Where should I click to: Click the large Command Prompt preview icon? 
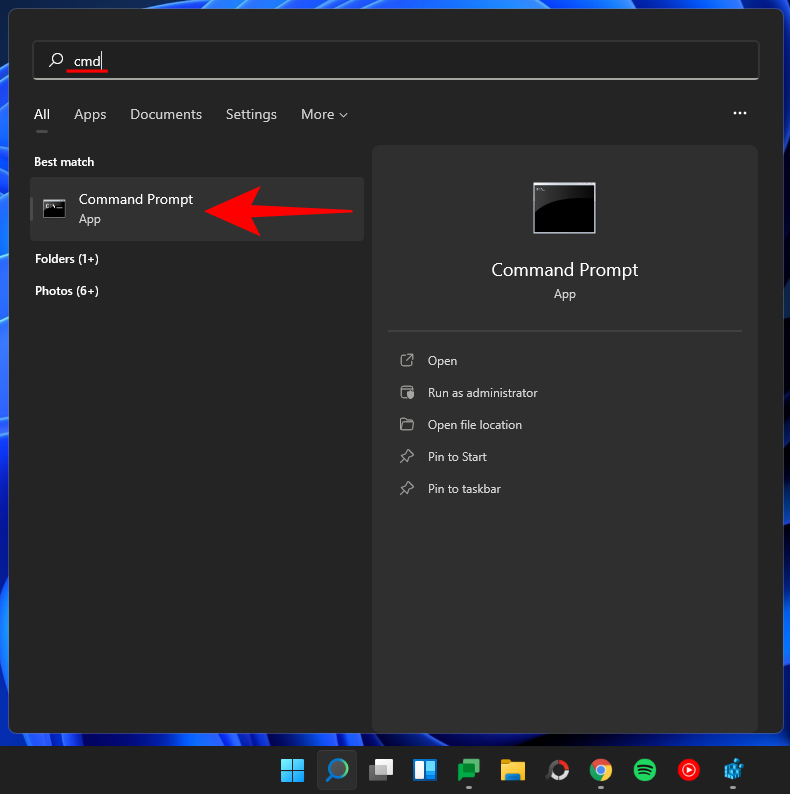[564, 208]
